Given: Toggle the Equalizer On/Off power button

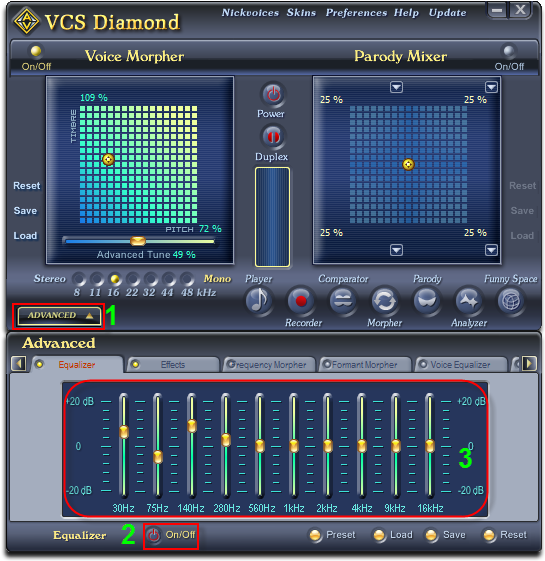Looking at the screenshot, I should click(154, 536).
